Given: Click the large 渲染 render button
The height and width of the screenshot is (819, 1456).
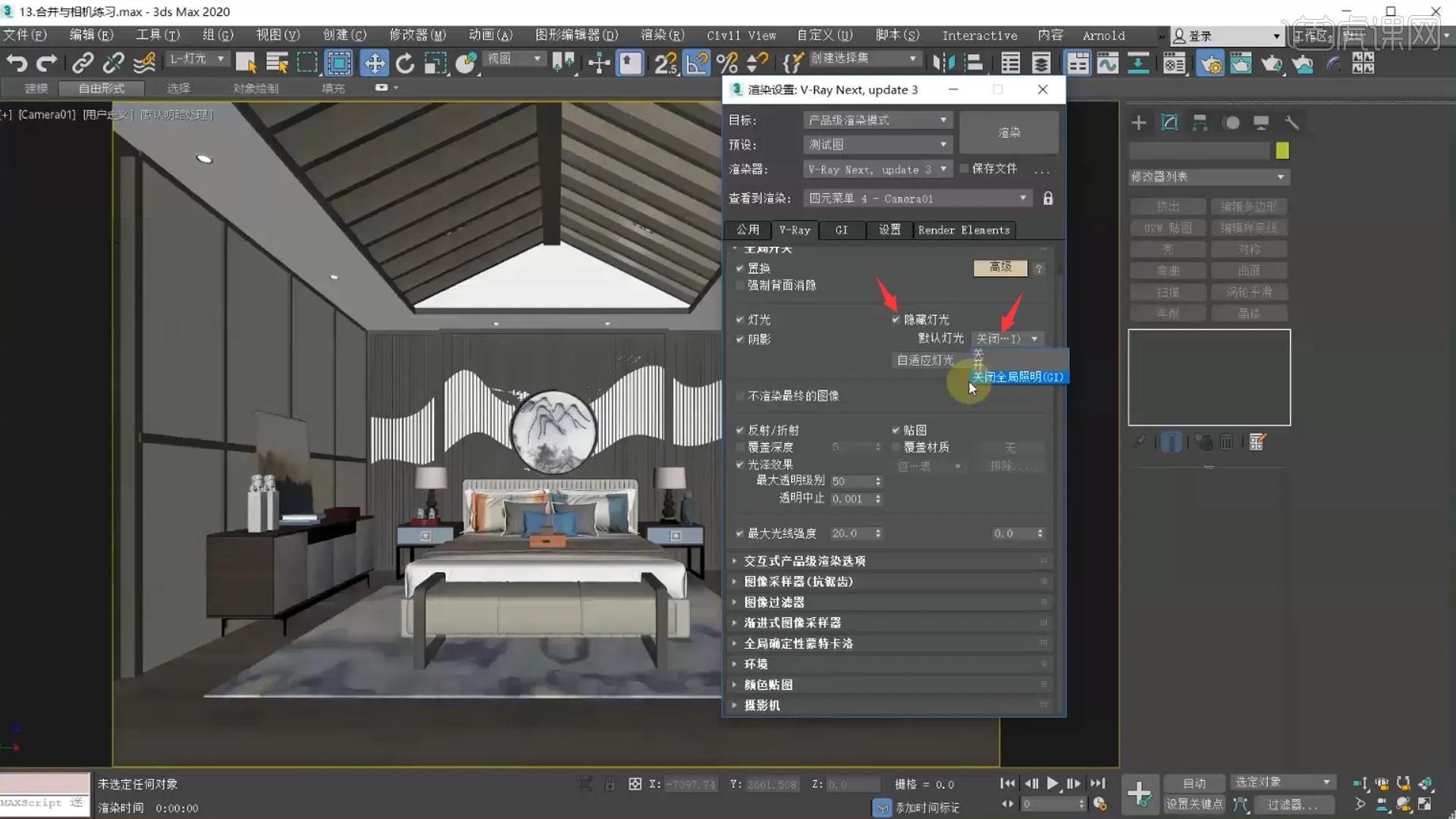Looking at the screenshot, I should pos(1009,133).
